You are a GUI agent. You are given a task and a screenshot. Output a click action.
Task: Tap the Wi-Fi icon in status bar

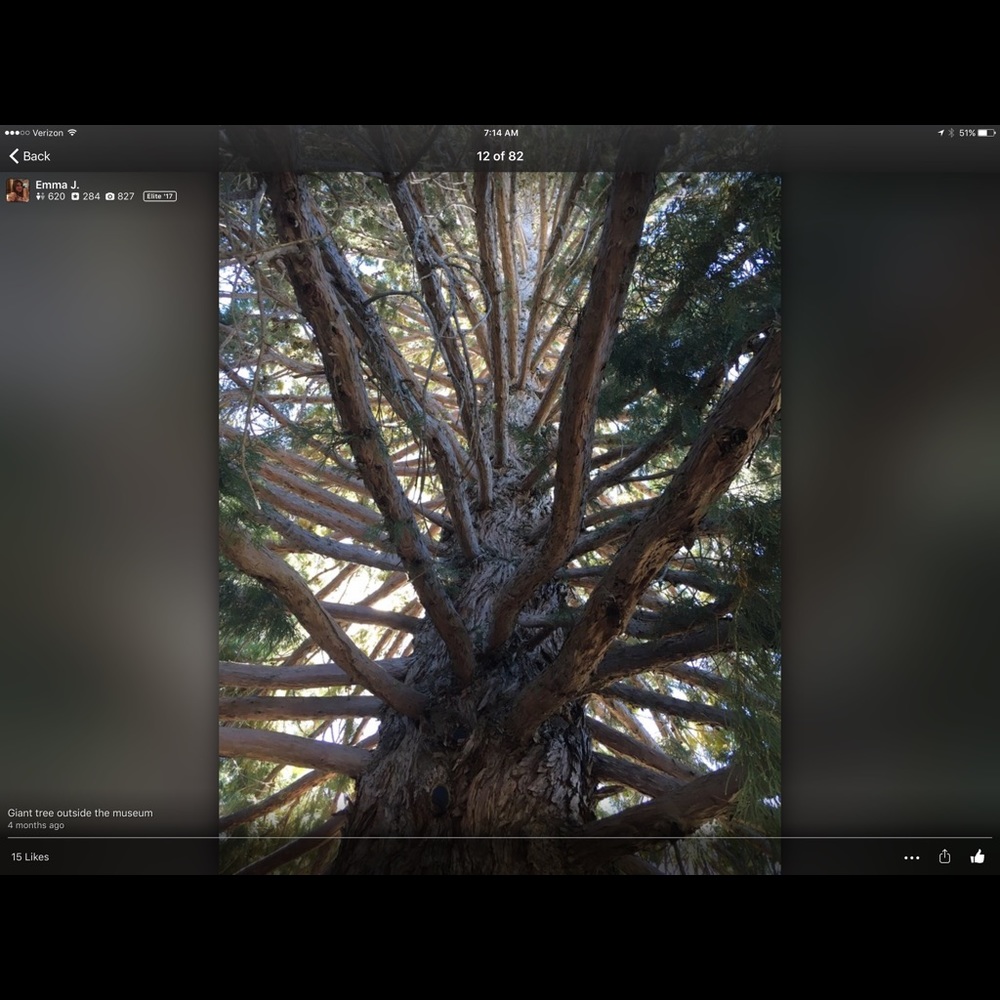coord(72,133)
